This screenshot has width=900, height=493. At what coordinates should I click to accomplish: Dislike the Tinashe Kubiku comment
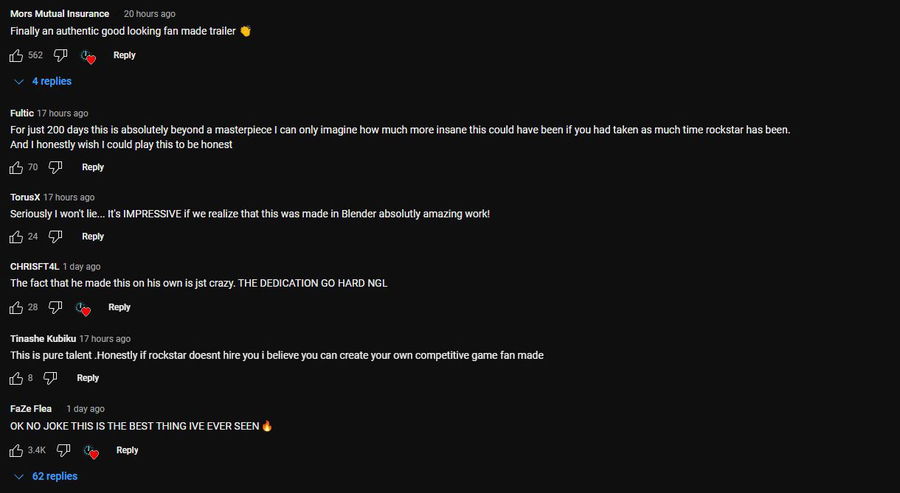(x=50, y=378)
